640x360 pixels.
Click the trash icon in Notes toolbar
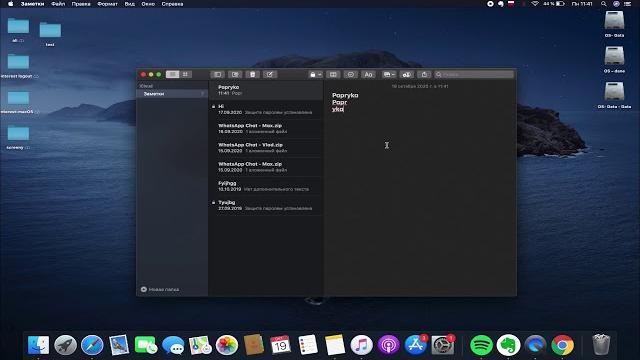point(252,74)
